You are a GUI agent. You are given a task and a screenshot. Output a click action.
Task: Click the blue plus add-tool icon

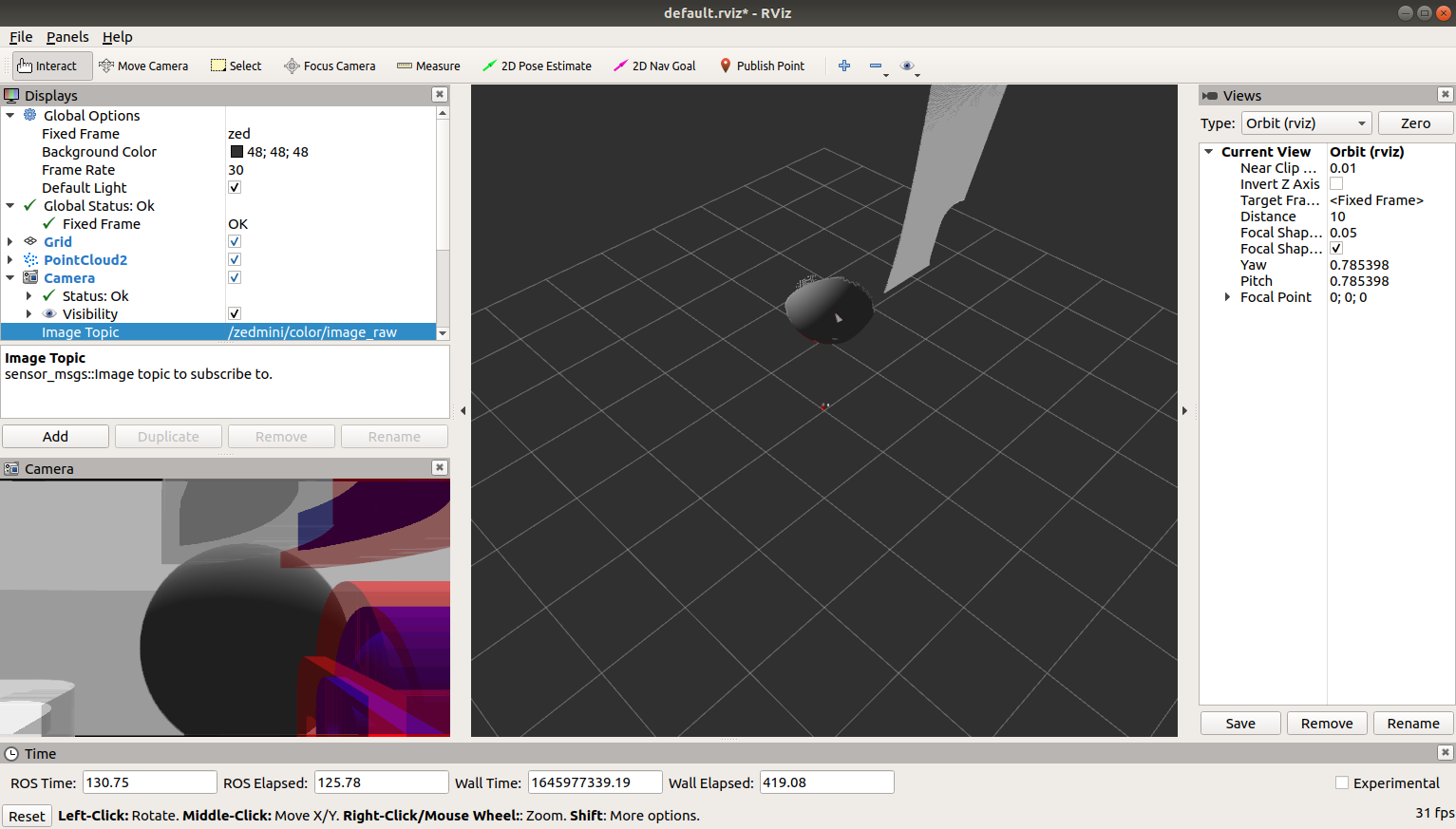tap(844, 66)
